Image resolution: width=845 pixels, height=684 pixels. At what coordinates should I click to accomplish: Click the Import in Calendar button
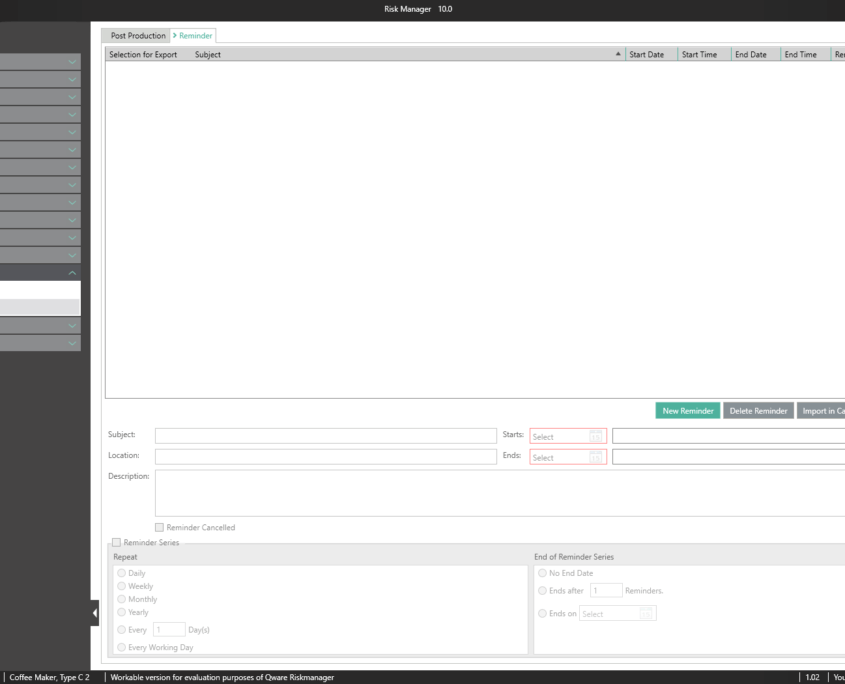coord(822,411)
